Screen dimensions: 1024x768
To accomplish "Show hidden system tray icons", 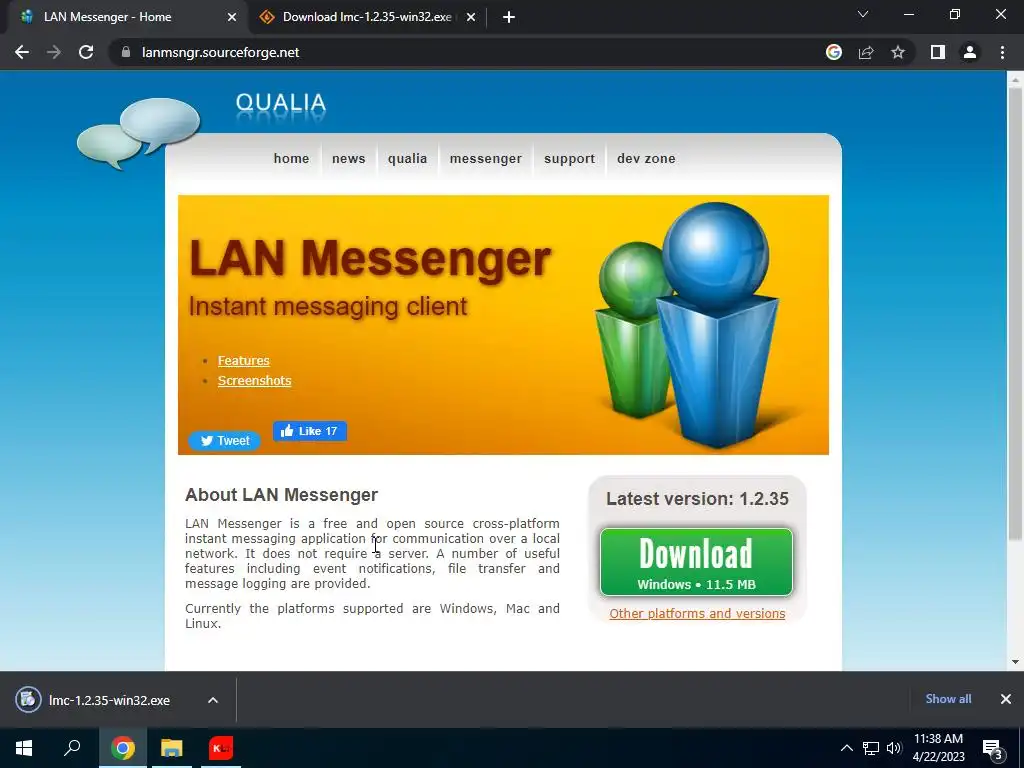I will [846, 748].
